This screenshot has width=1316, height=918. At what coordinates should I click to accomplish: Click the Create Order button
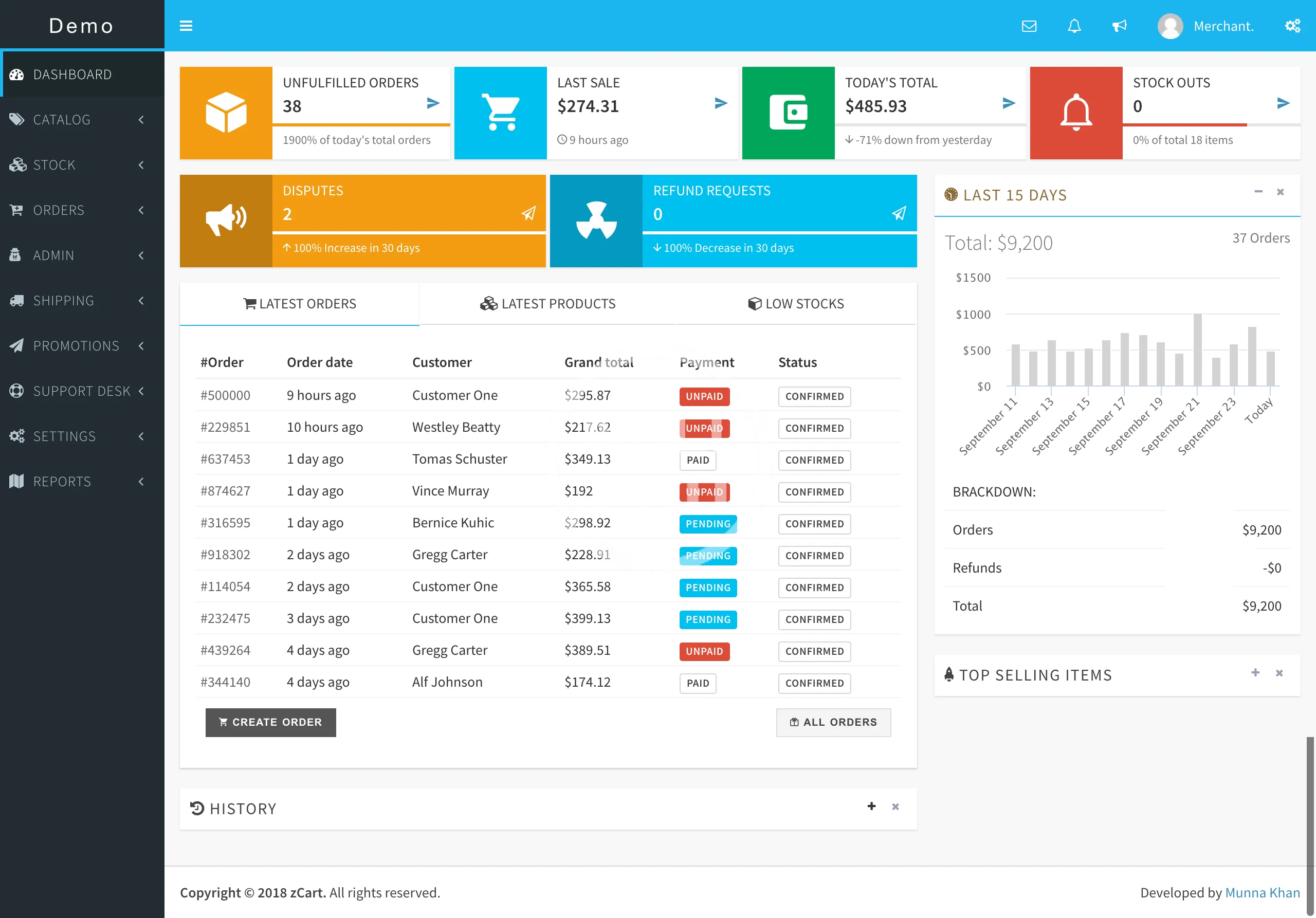tap(270, 722)
